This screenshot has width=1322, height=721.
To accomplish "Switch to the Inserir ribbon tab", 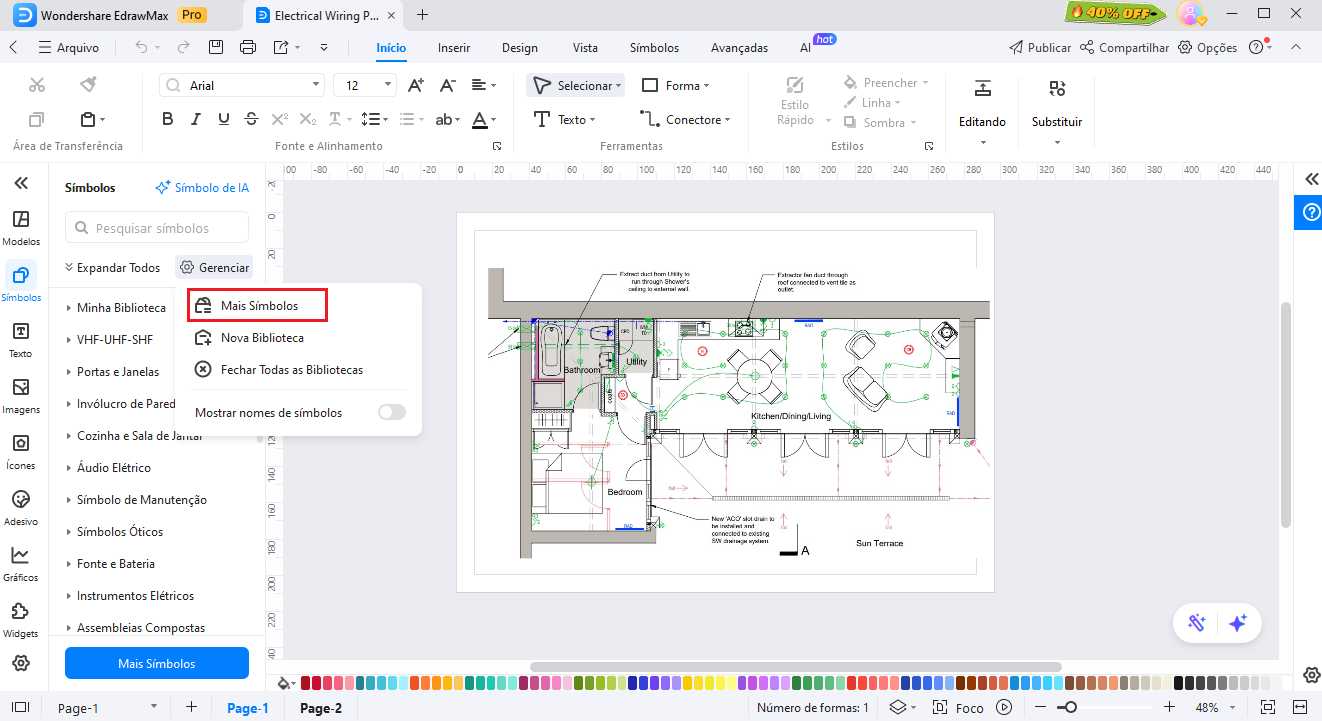I will [x=454, y=48].
